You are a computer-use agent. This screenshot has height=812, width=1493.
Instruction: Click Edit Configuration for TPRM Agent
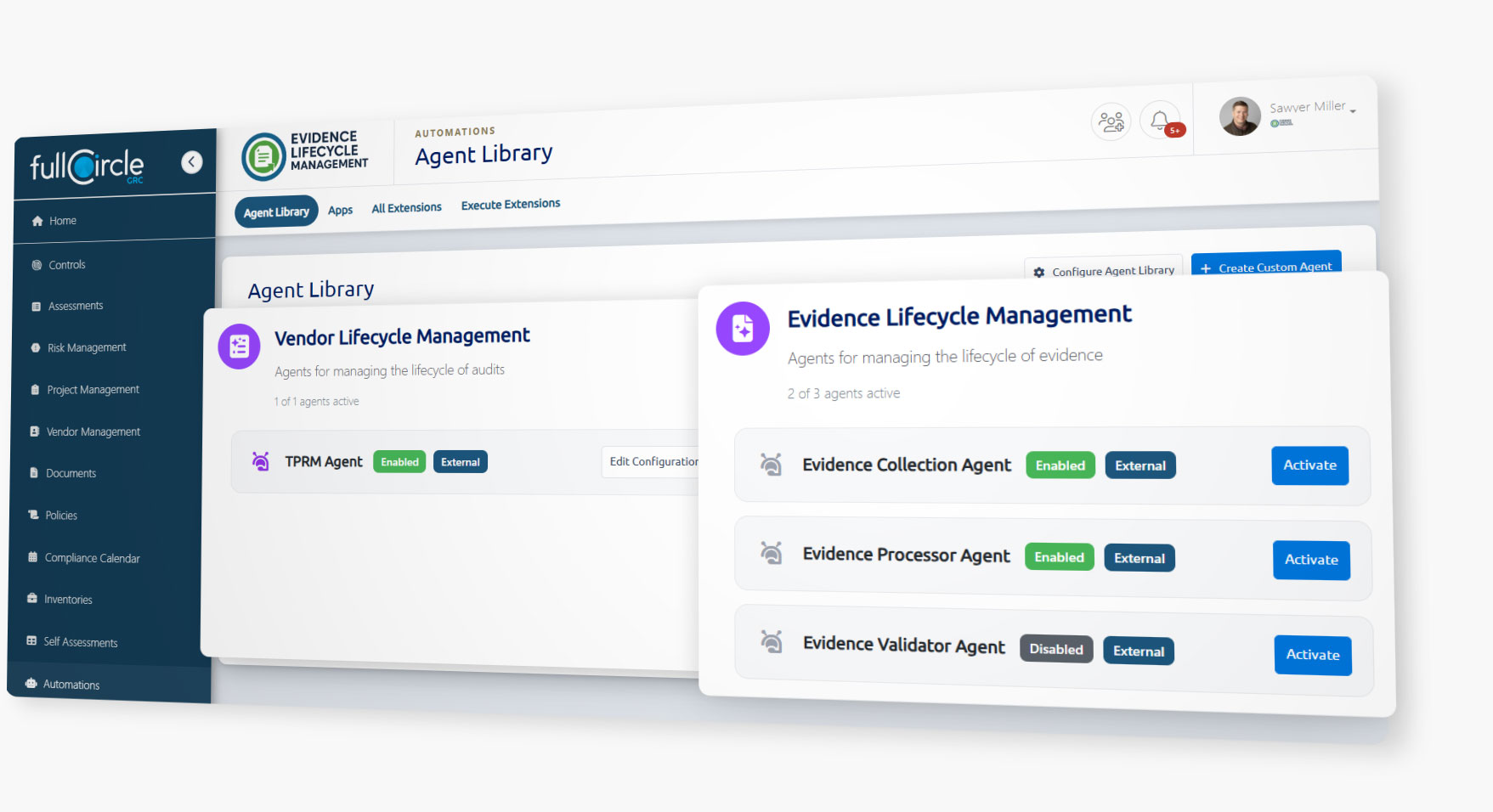click(x=651, y=462)
